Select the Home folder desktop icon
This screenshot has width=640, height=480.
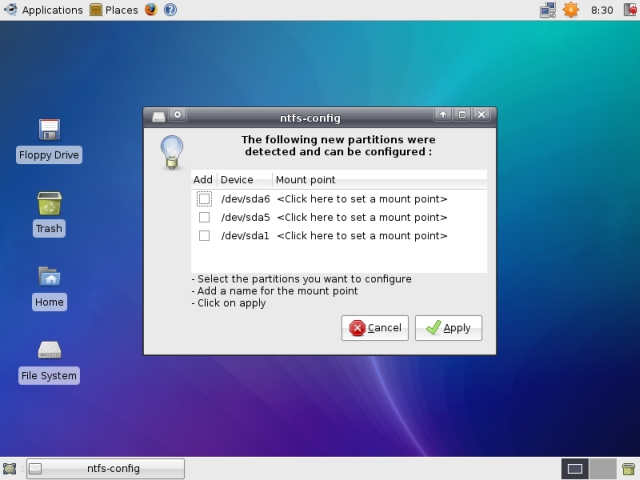[x=49, y=288]
